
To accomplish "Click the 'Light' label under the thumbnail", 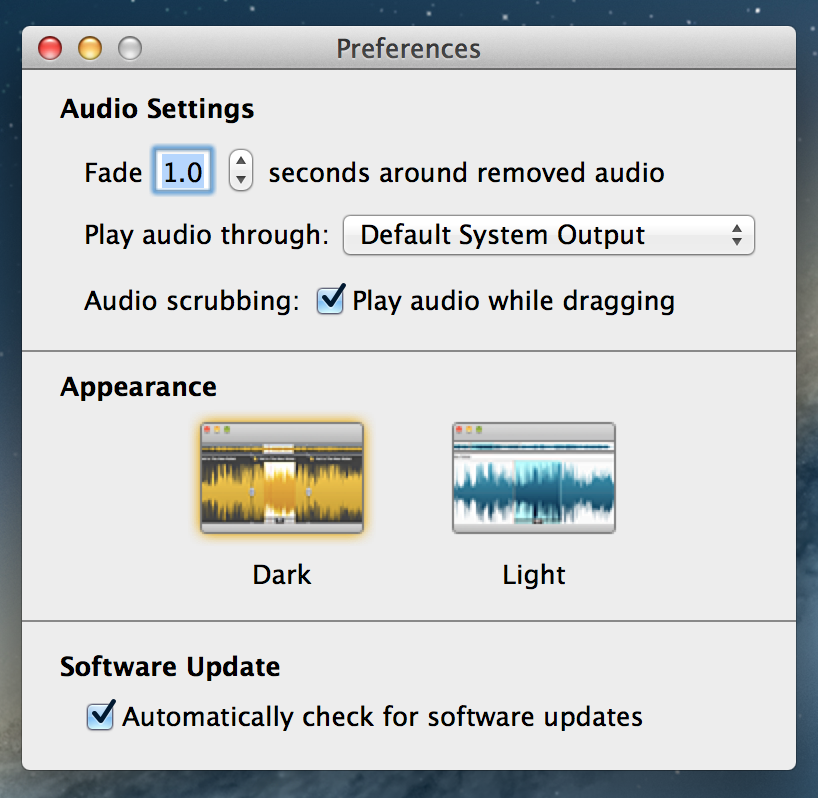I will (x=534, y=576).
